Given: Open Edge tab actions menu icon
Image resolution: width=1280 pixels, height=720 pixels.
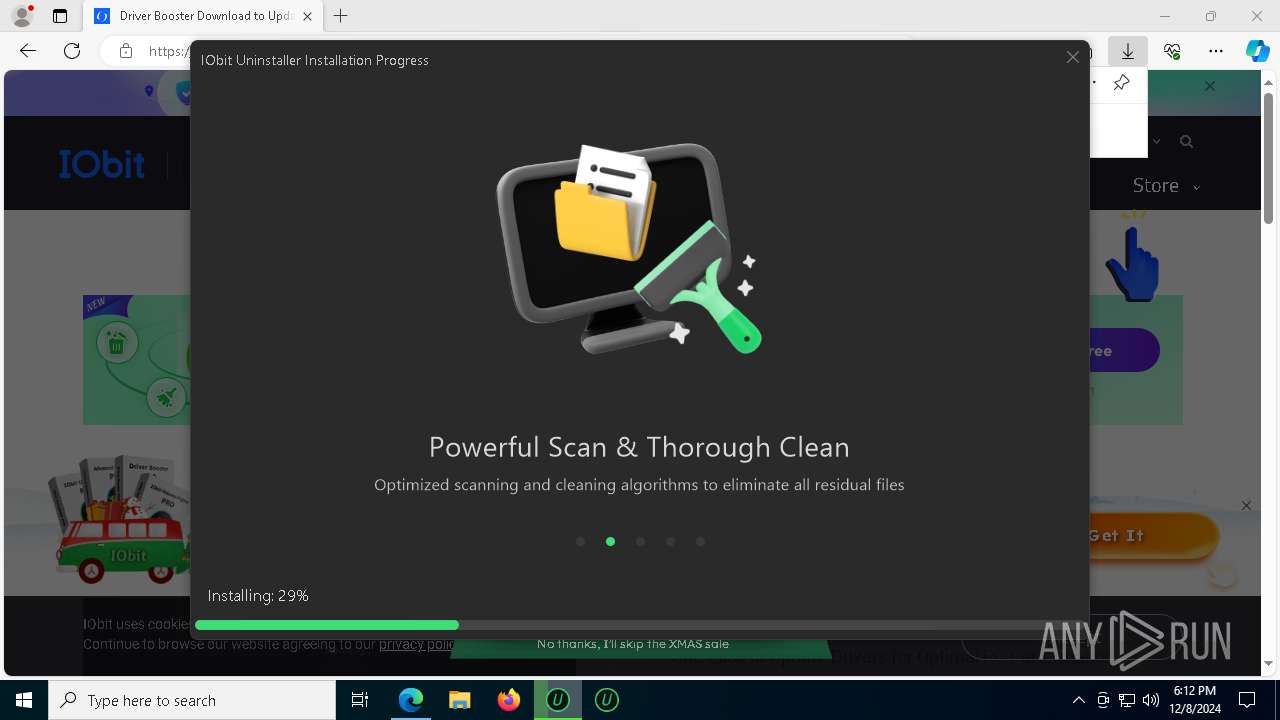Looking at the screenshot, I should 60,16.
